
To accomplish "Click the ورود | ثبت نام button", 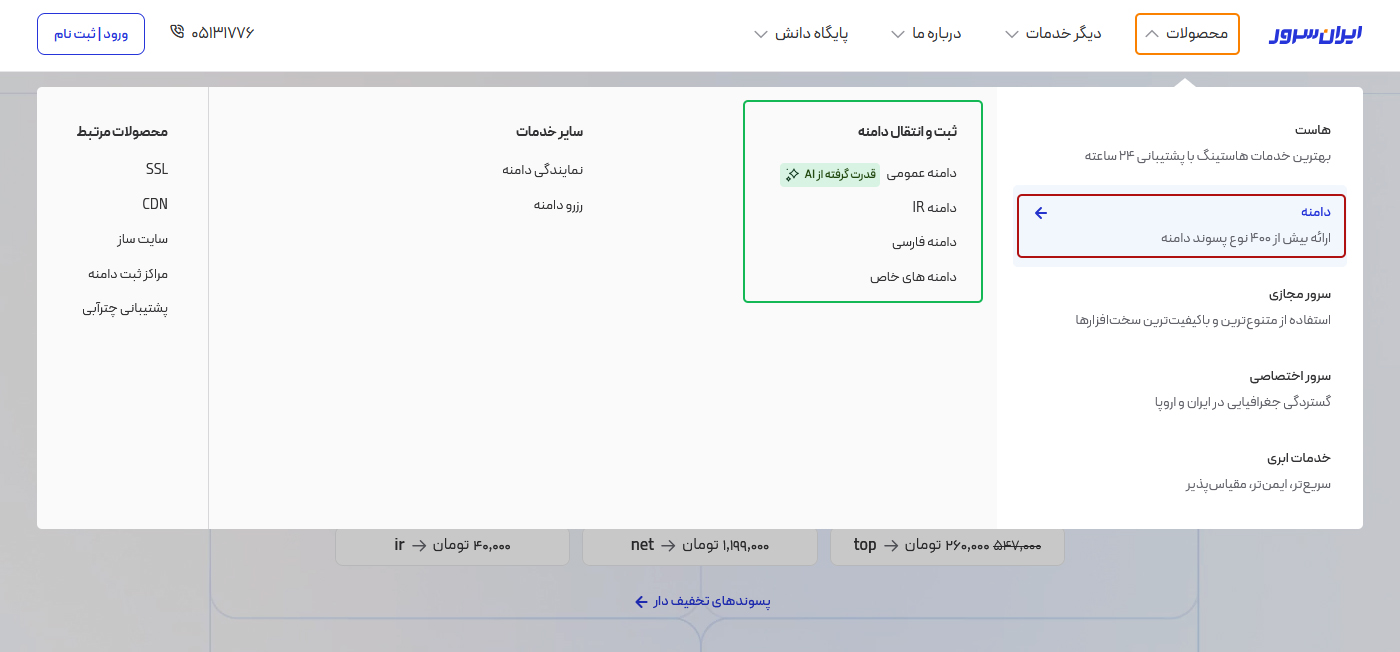I will click(x=91, y=34).
